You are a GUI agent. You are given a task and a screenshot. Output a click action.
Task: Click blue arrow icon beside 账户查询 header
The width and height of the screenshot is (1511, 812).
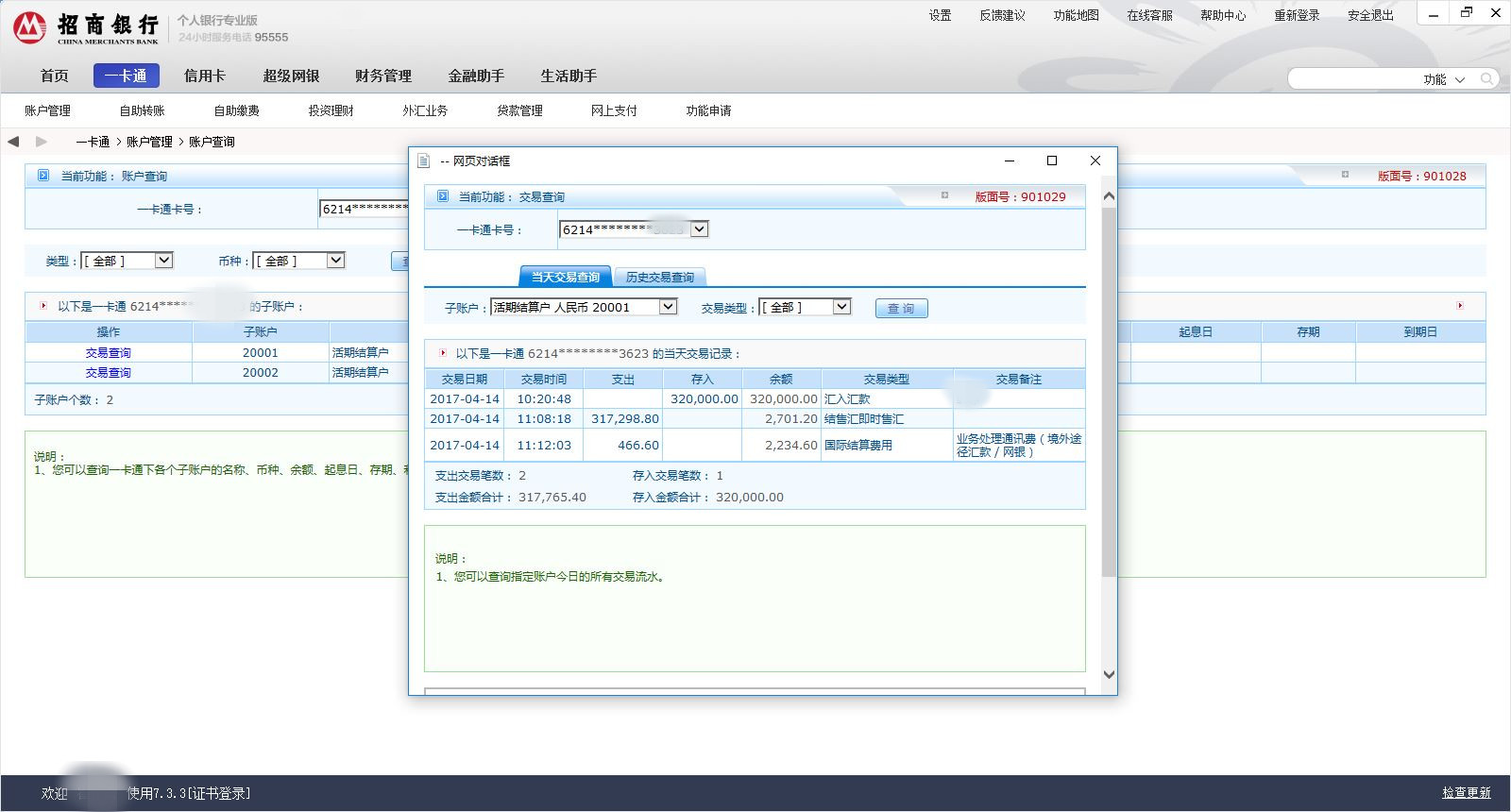(43, 176)
